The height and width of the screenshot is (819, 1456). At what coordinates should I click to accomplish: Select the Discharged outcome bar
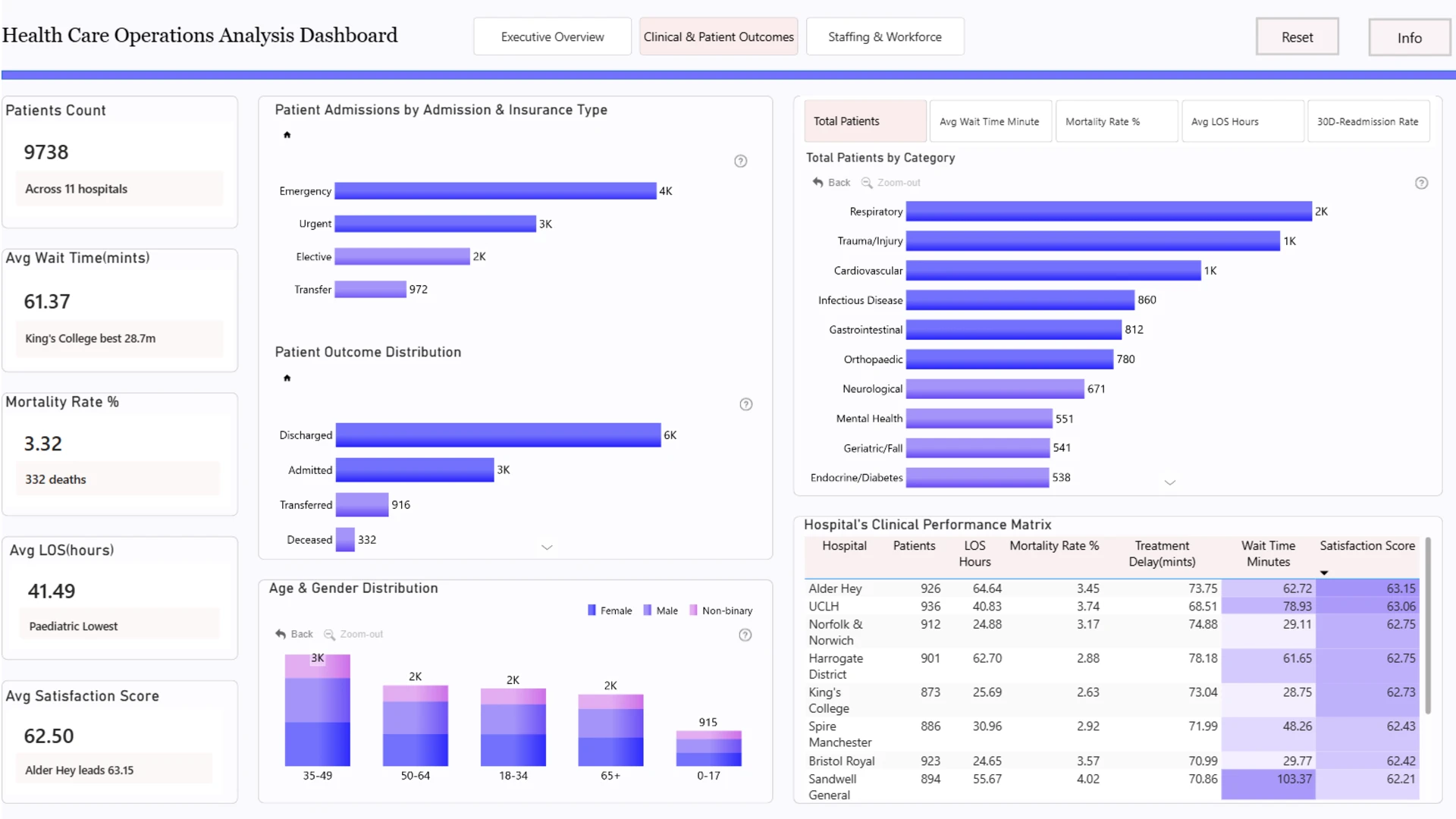click(498, 435)
